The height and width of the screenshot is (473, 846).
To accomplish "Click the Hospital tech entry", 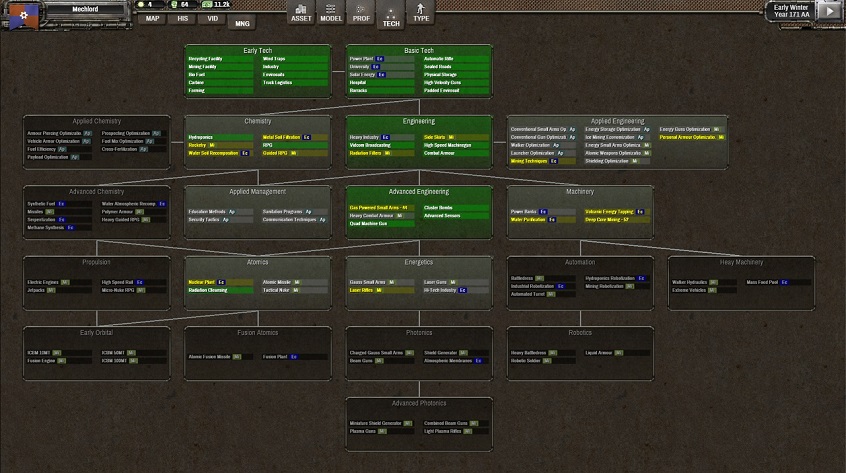I will [381, 83].
